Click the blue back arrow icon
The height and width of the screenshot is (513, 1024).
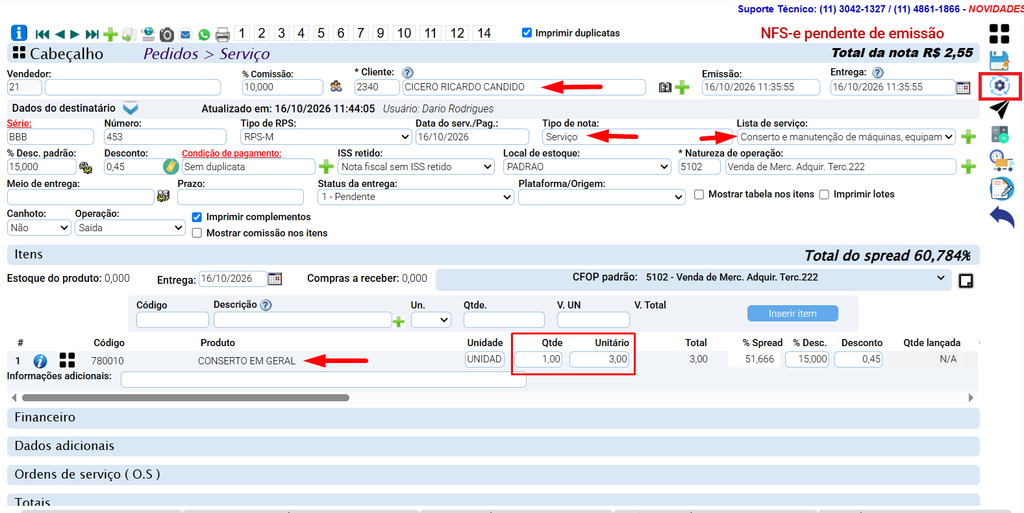(1001, 216)
